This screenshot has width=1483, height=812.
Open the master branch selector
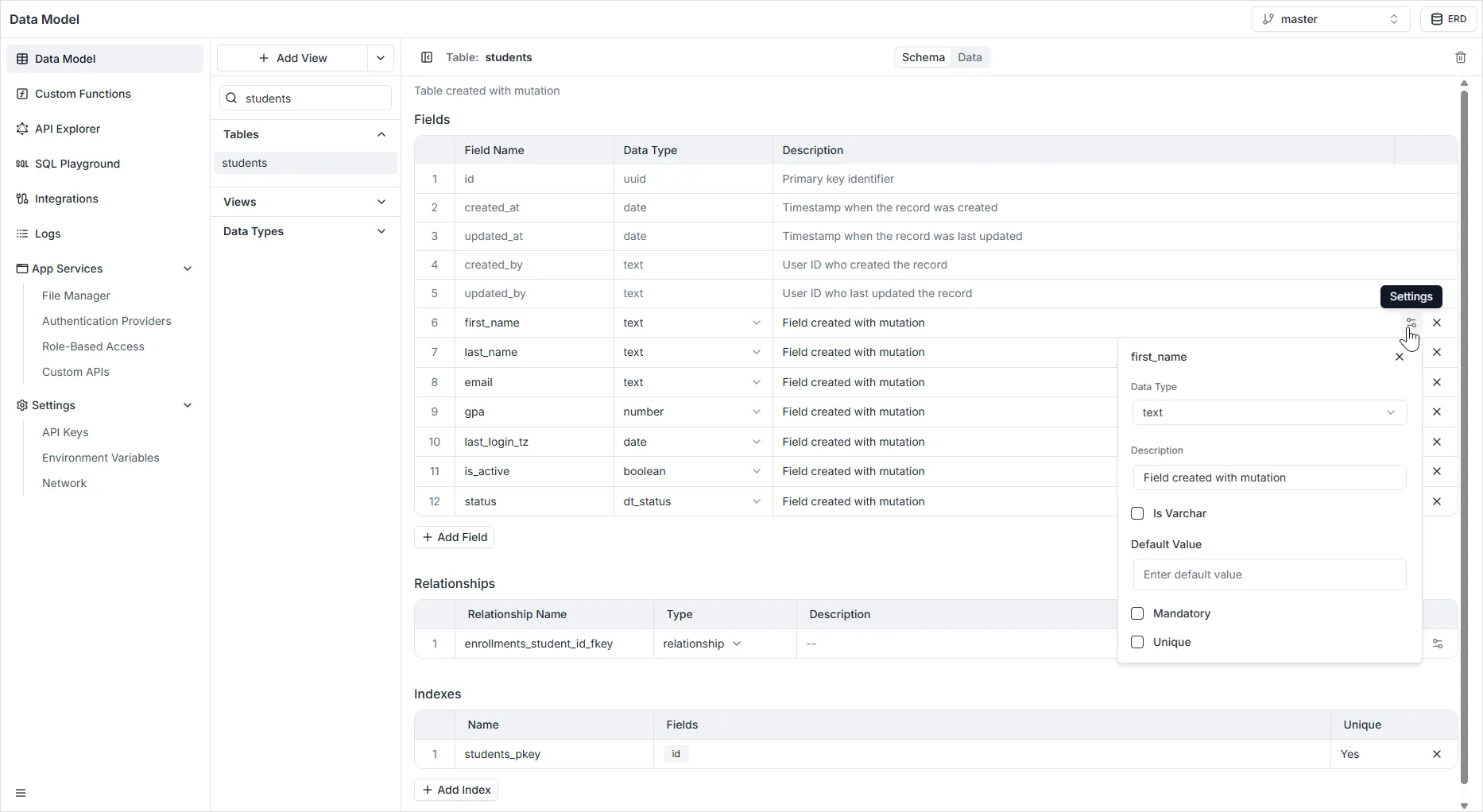coord(1330,19)
